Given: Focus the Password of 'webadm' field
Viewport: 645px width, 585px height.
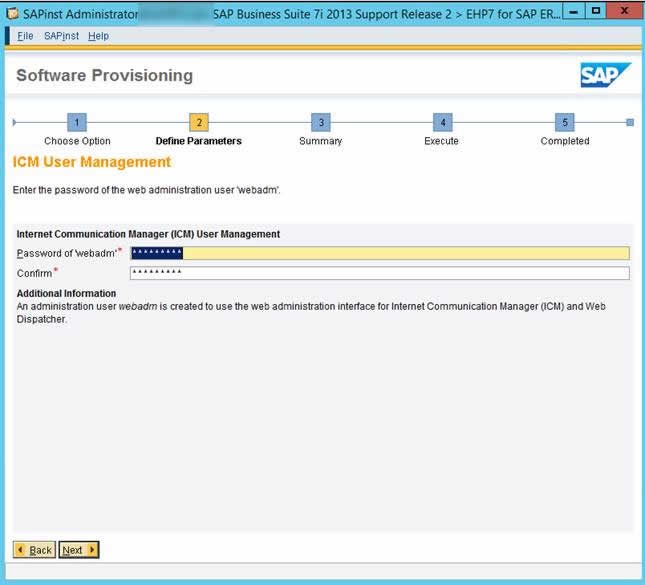Looking at the screenshot, I should [x=380, y=253].
